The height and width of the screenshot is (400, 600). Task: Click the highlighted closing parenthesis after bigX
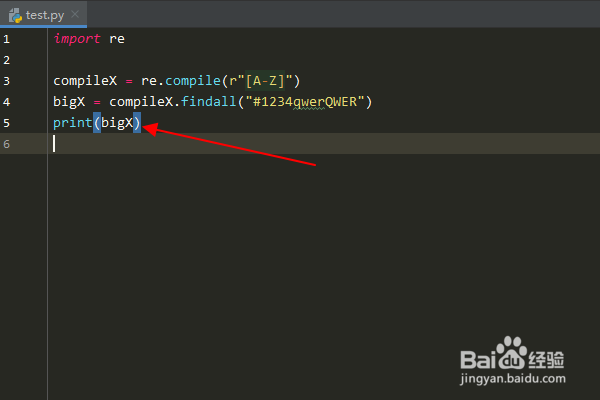pos(137,123)
